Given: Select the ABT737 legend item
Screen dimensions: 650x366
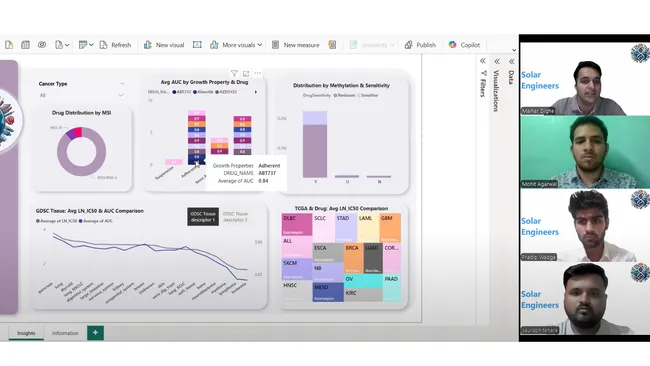Looking at the screenshot, I should tap(182, 92).
